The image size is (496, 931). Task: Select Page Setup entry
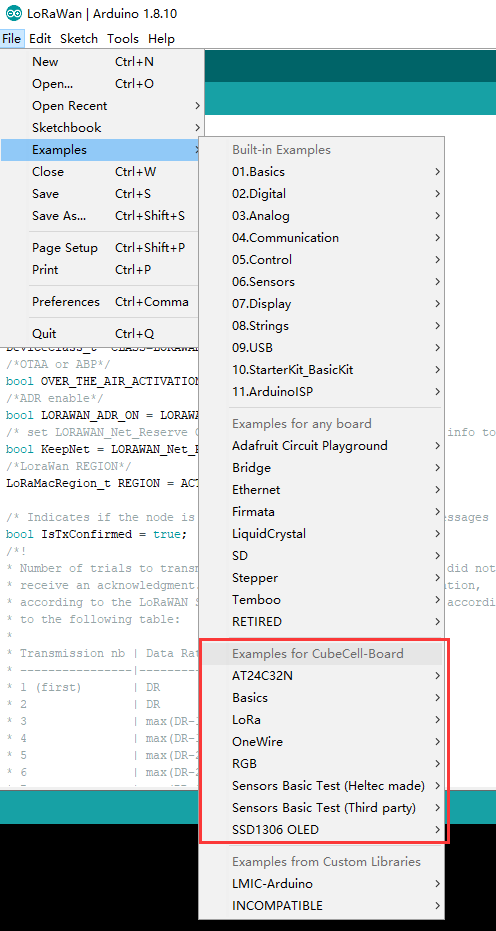click(102, 248)
